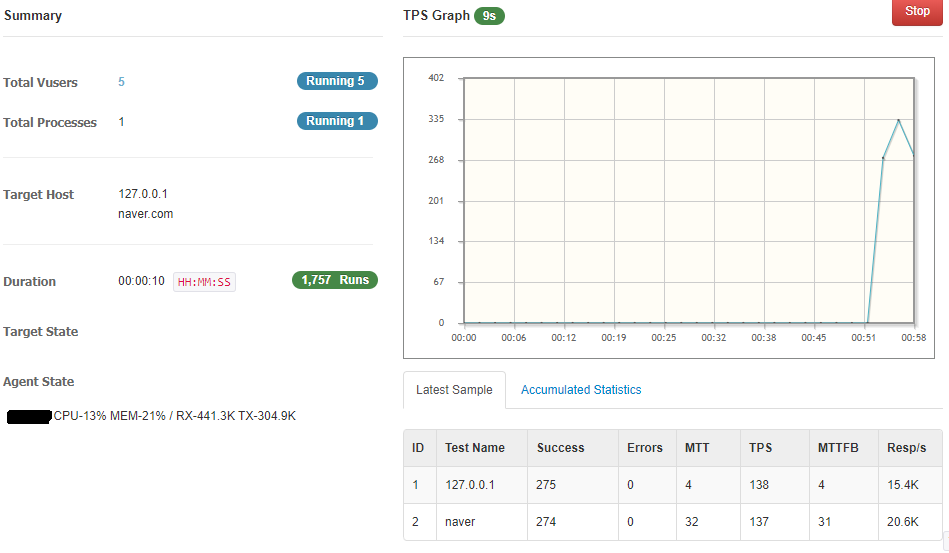949x553 pixels.
Task: Open test ID 1 link in table
Action: pyautogui.click(x=416, y=485)
